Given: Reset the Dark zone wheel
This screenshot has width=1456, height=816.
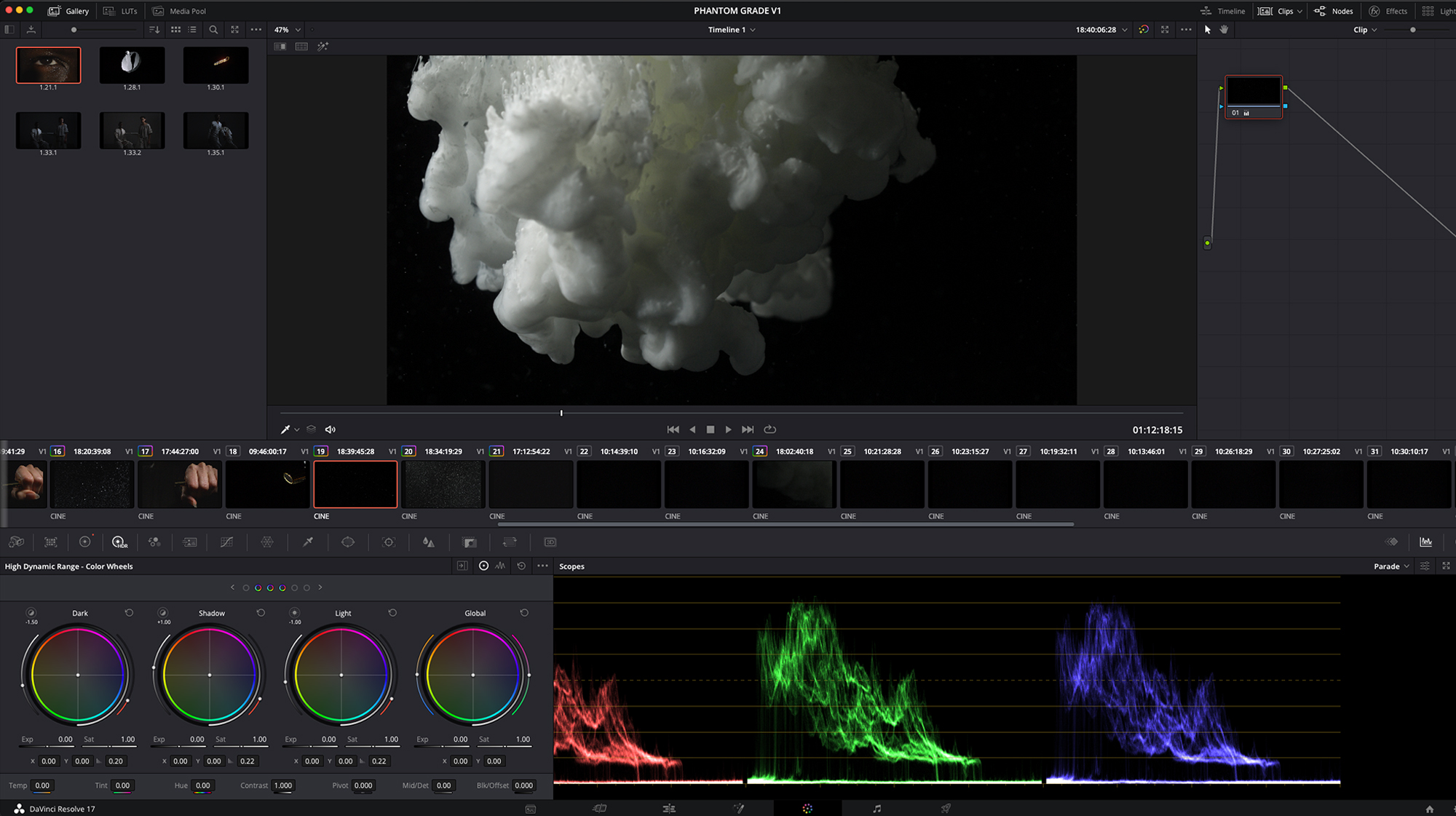Looking at the screenshot, I should (x=129, y=613).
